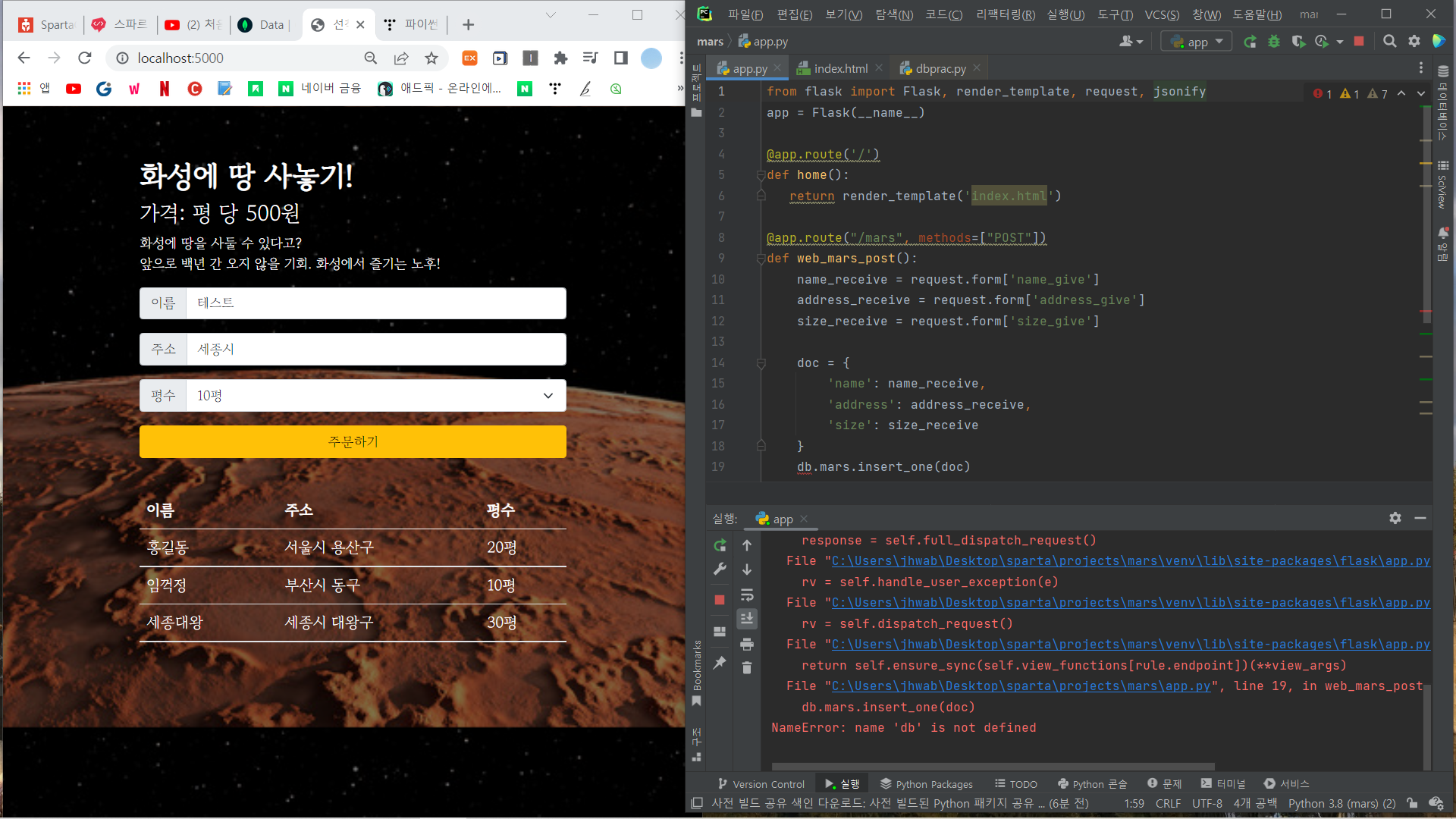Print the Run console output
Screen dimensions: 1456x819
point(747,644)
